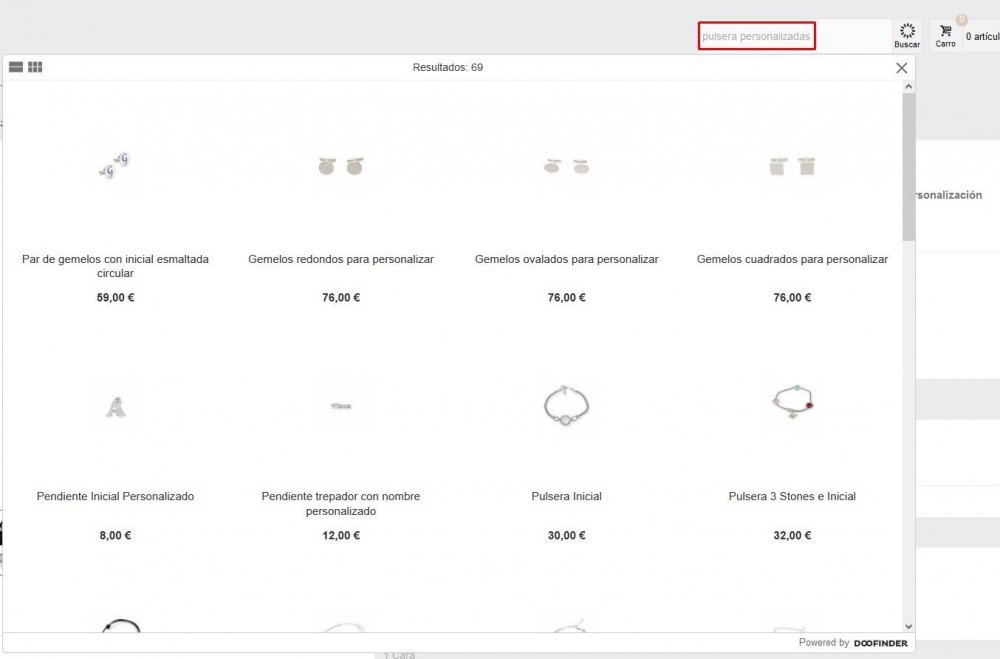
Task: Switch to list view layout
Action: [14, 67]
